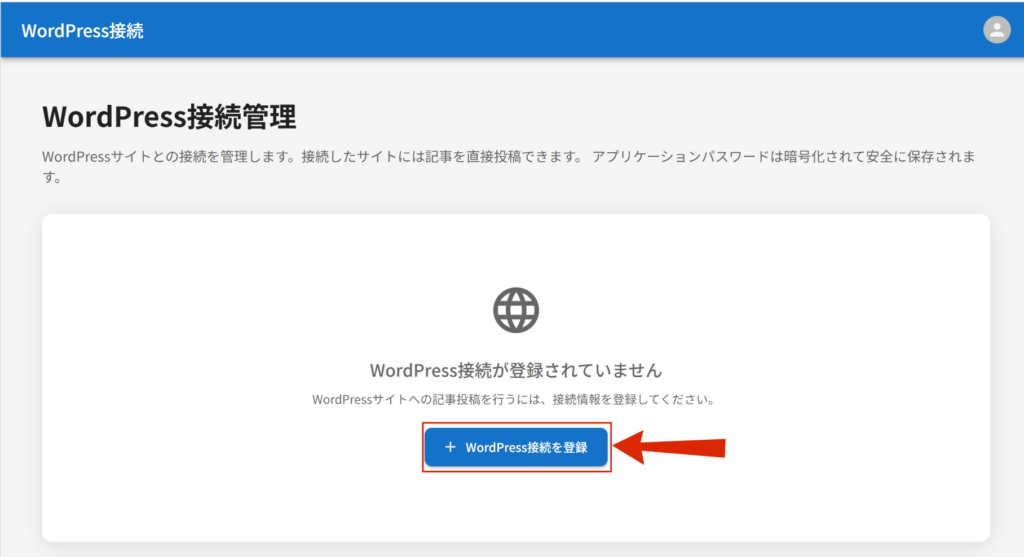Click text about 接続情報を登録してください
The width and height of the screenshot is (1024, 557).
[x=515, y=400]
